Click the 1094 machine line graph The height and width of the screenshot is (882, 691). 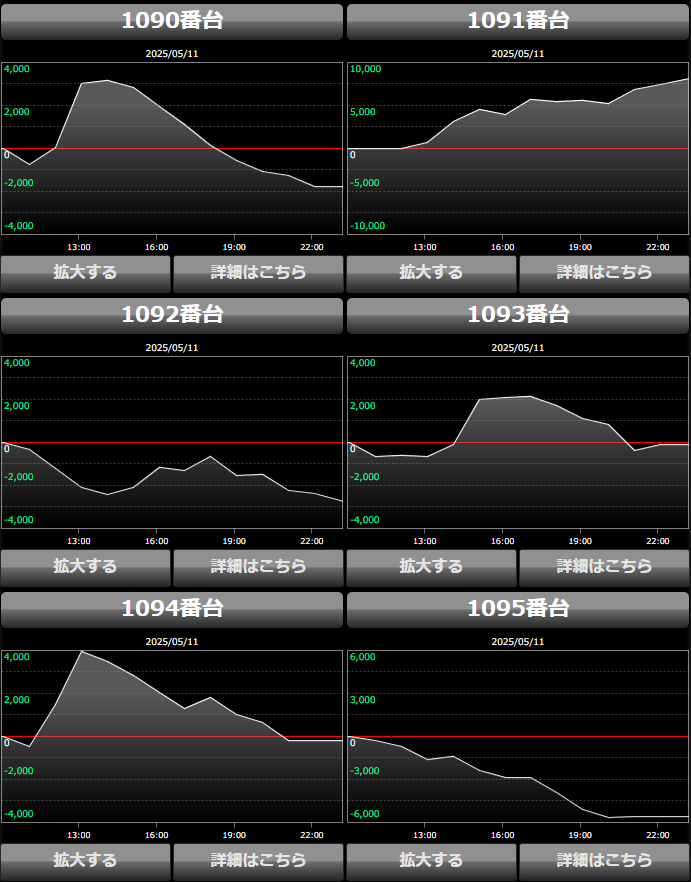(x=172, y=736)
